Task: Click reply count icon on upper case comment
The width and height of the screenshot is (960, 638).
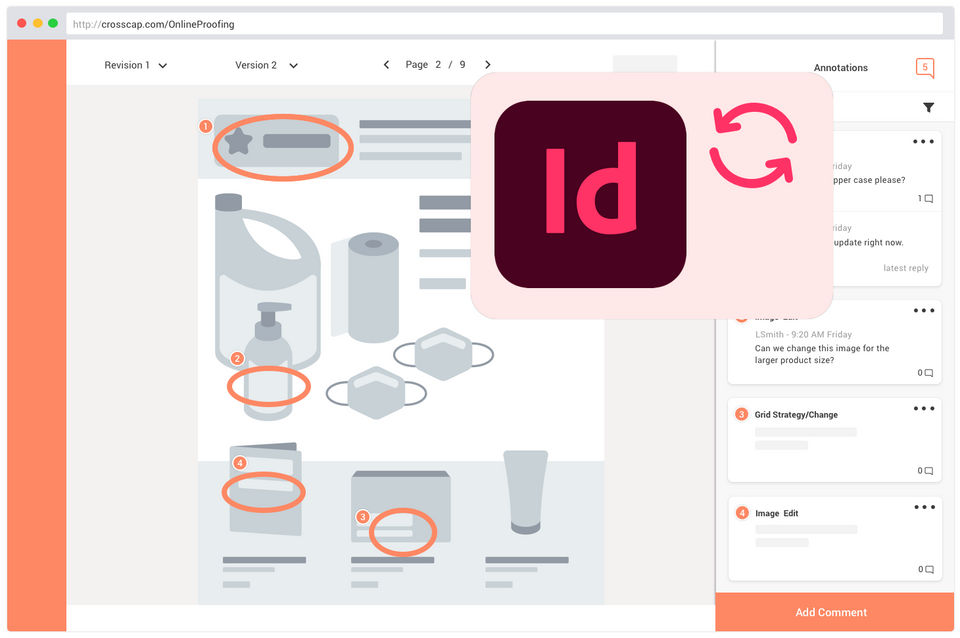Action: point(925,198)
